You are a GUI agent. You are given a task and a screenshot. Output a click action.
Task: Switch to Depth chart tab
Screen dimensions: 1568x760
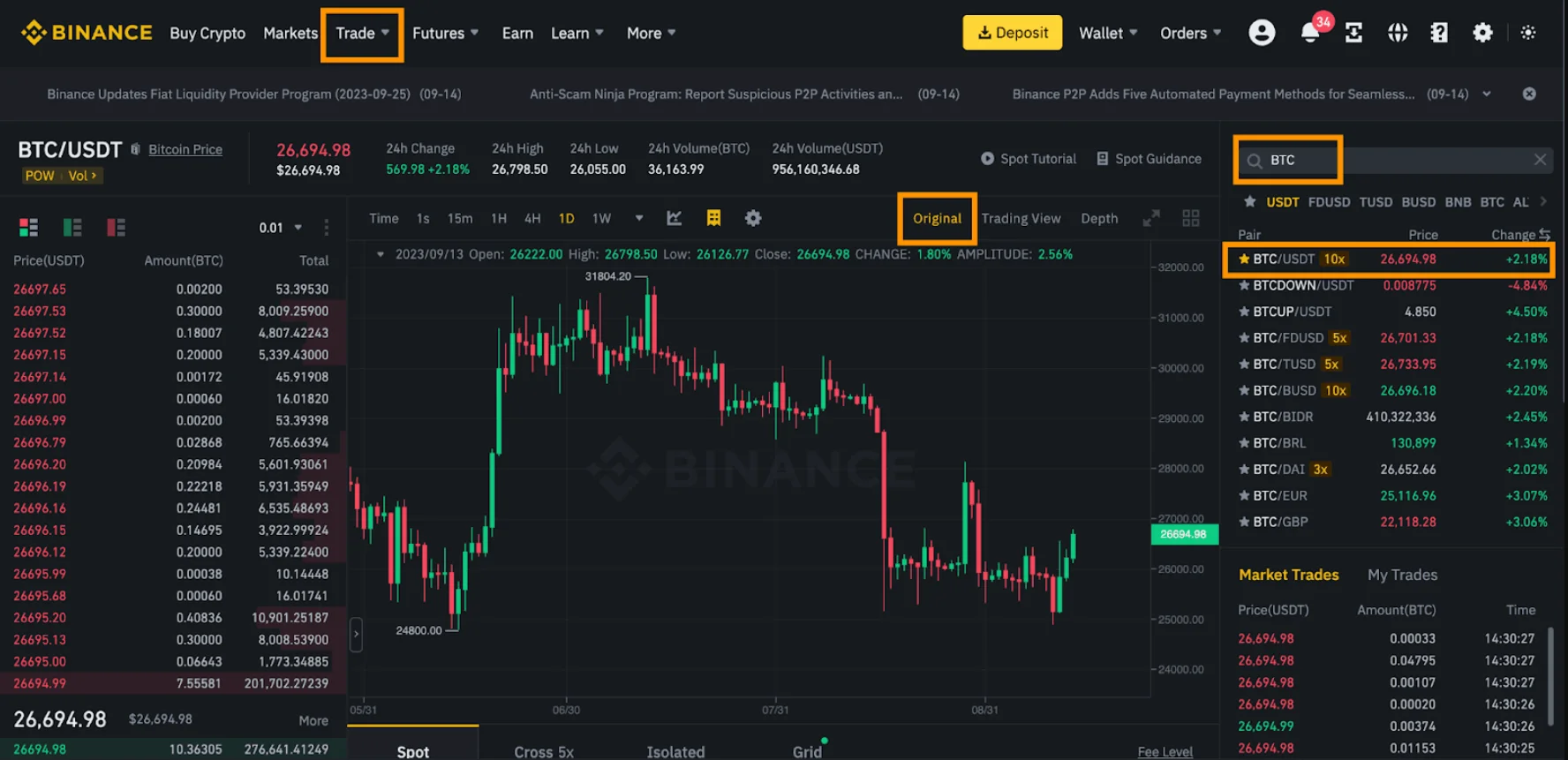(x=1099, y=218)
